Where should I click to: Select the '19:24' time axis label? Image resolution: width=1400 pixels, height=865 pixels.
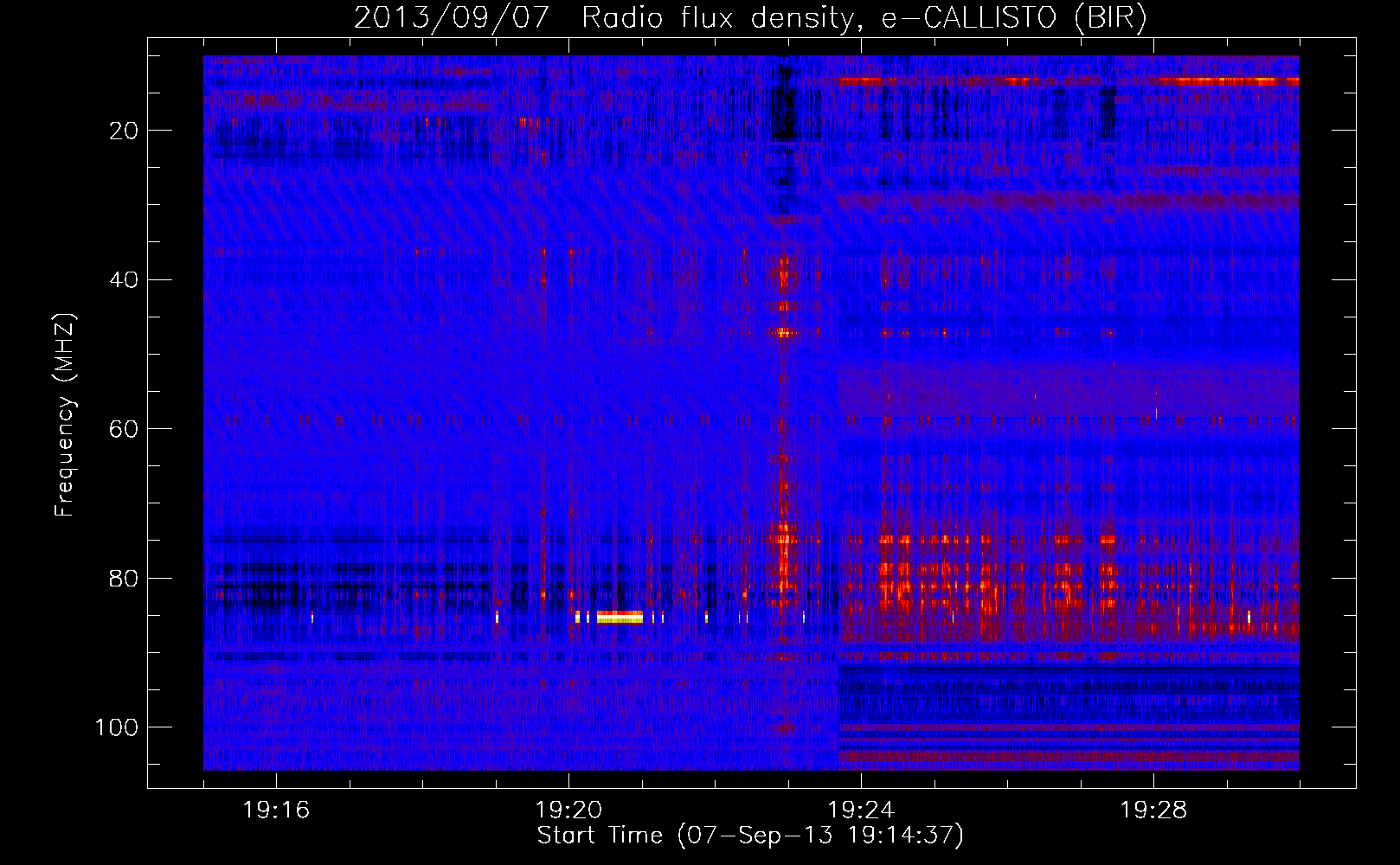click(861, 811)
